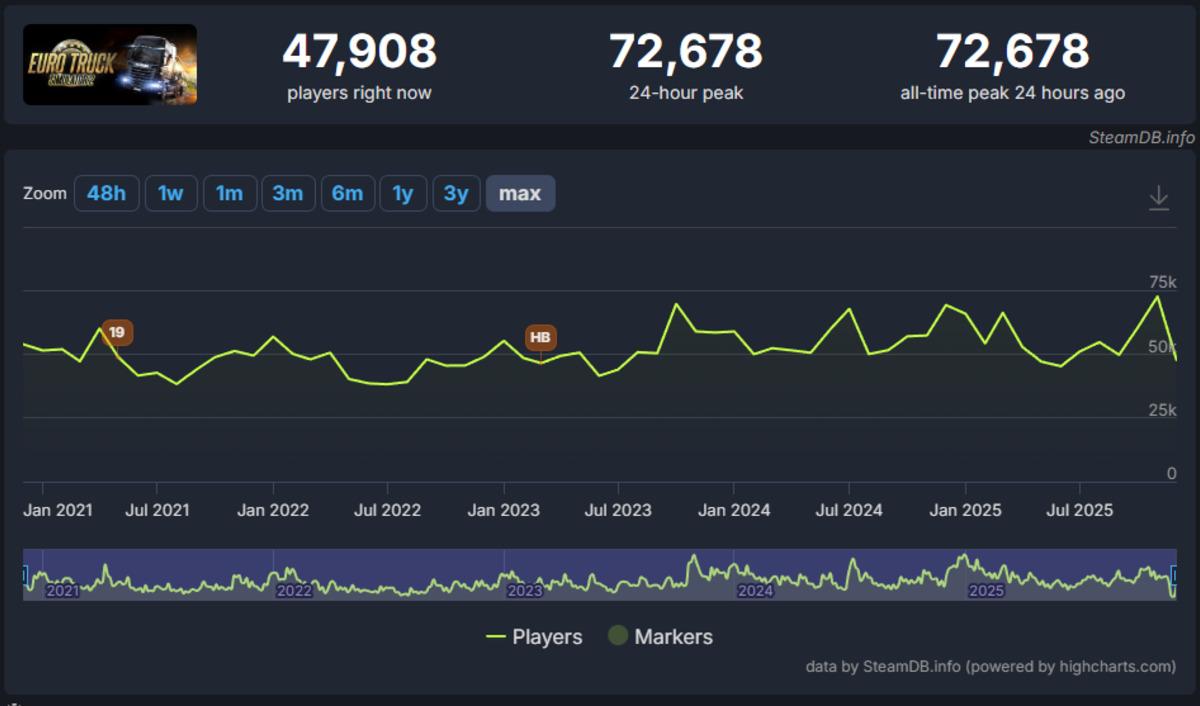Viewport: 1200px width, 706px height.
Task: Click the HB marker on chart
Action: [x=540, y=337]
